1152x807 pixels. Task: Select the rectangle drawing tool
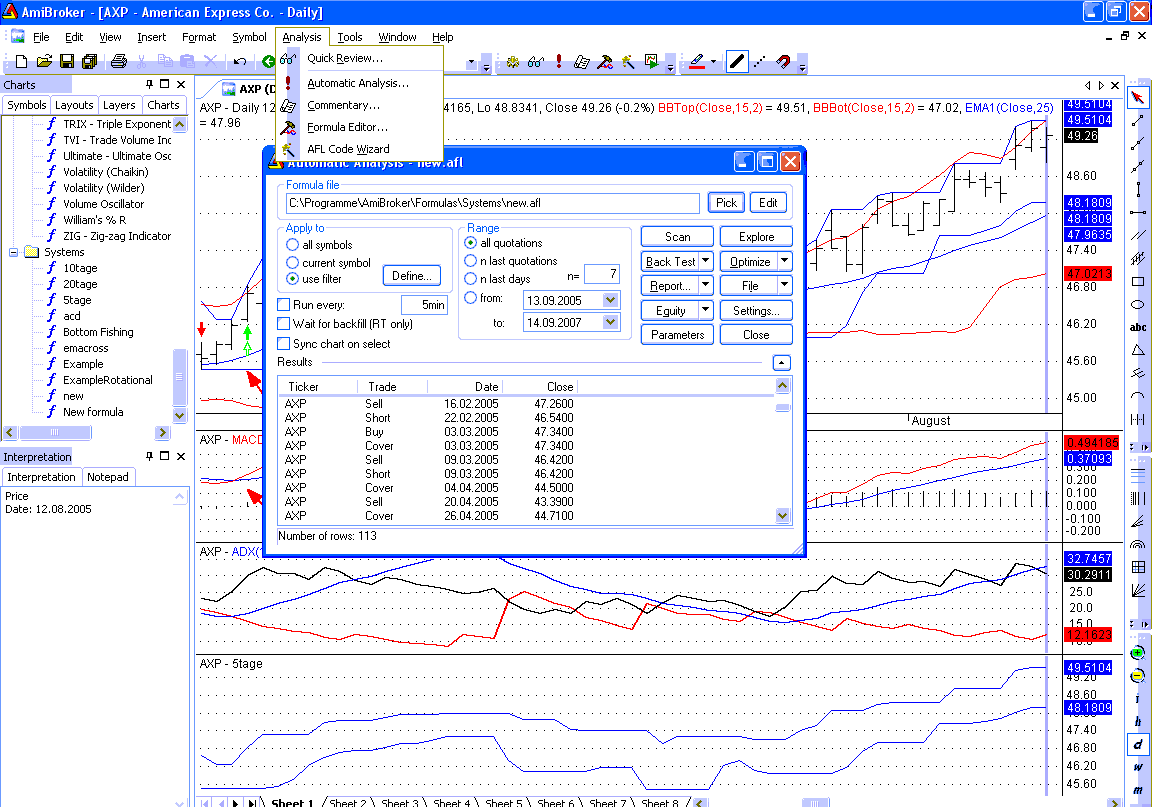[1138, 281]
